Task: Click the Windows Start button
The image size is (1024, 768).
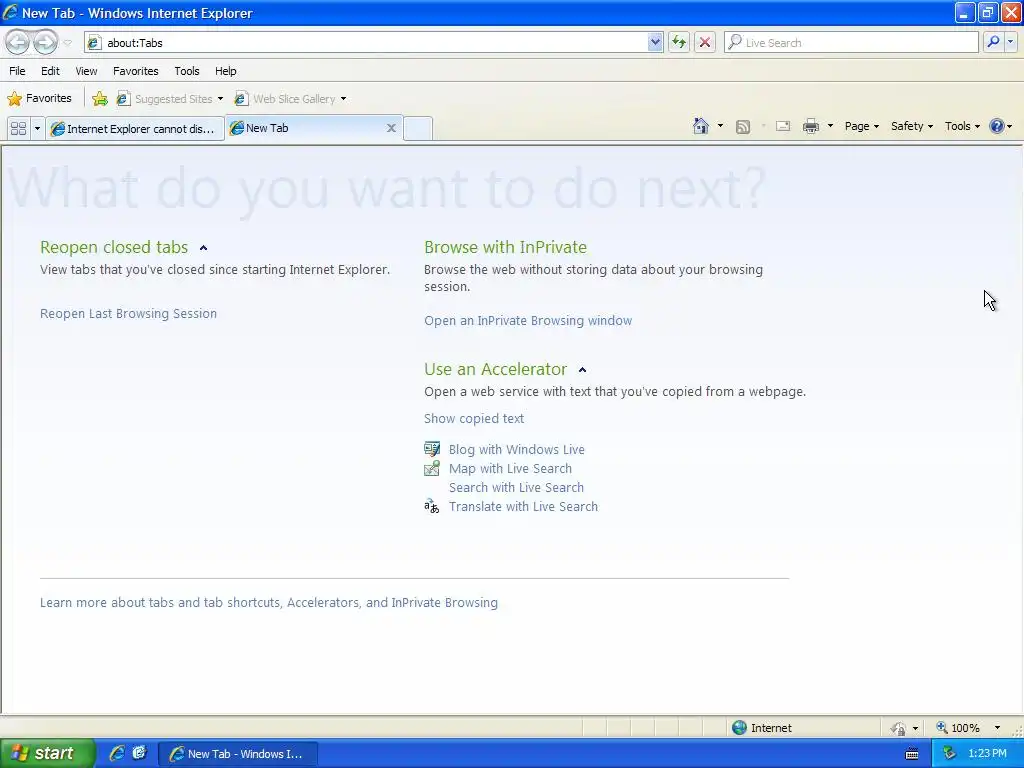Action: tap(47, 753)
